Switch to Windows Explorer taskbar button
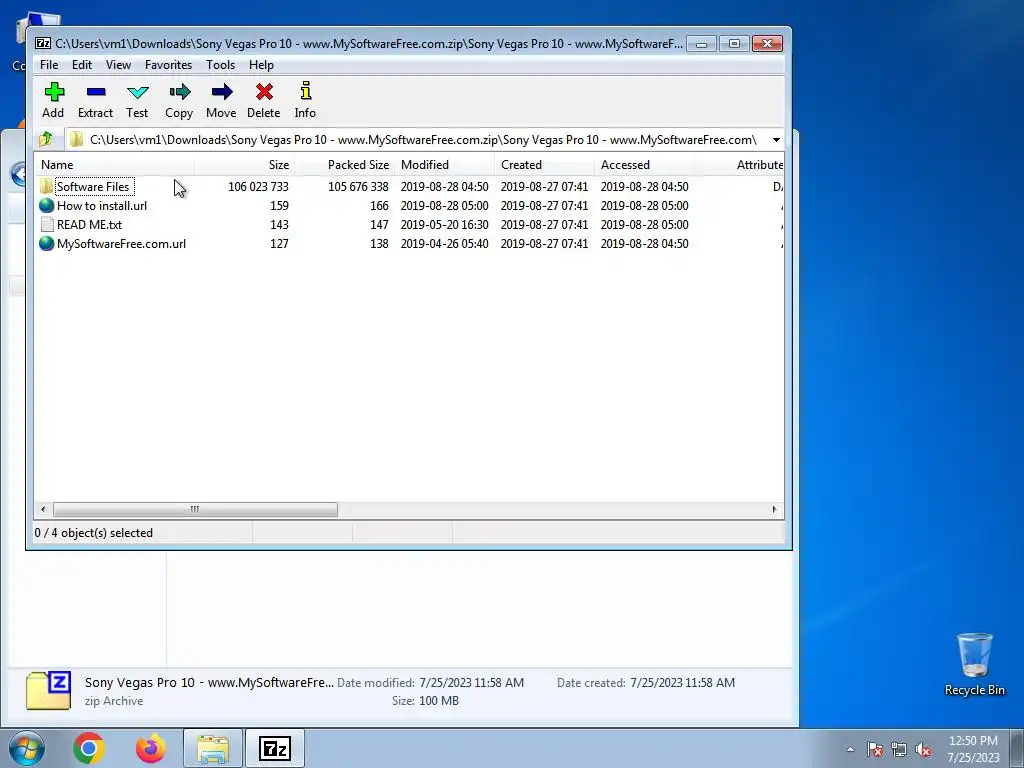 (213, 748)
